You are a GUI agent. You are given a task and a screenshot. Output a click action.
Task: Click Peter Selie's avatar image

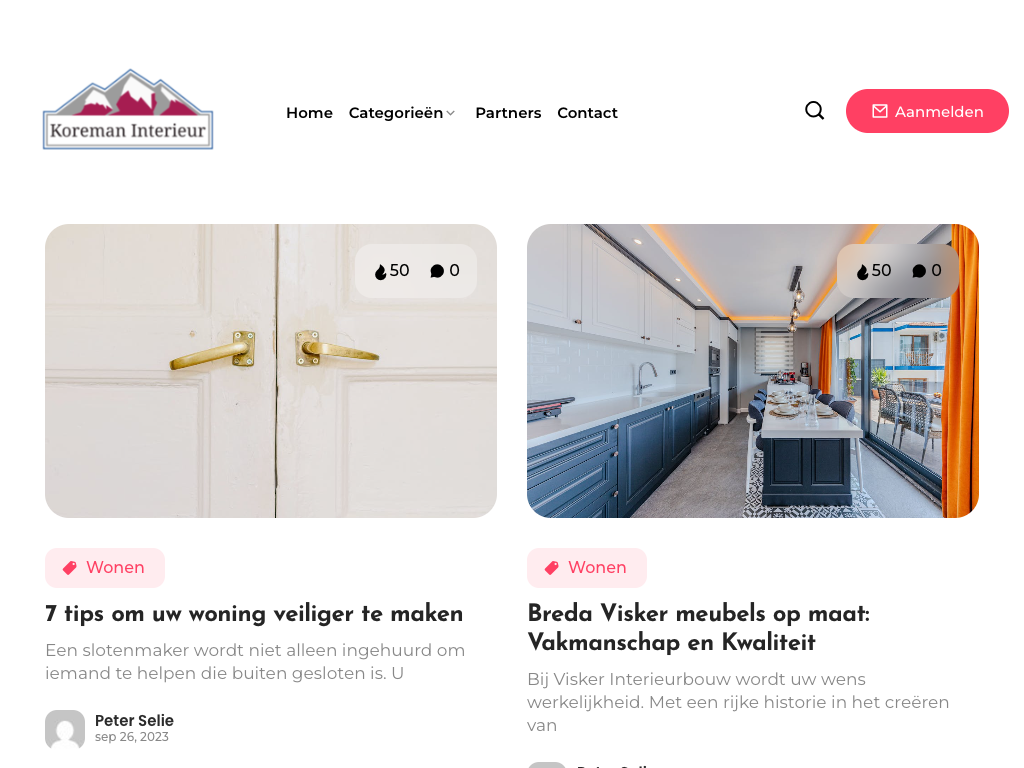(x=65, y=729)
